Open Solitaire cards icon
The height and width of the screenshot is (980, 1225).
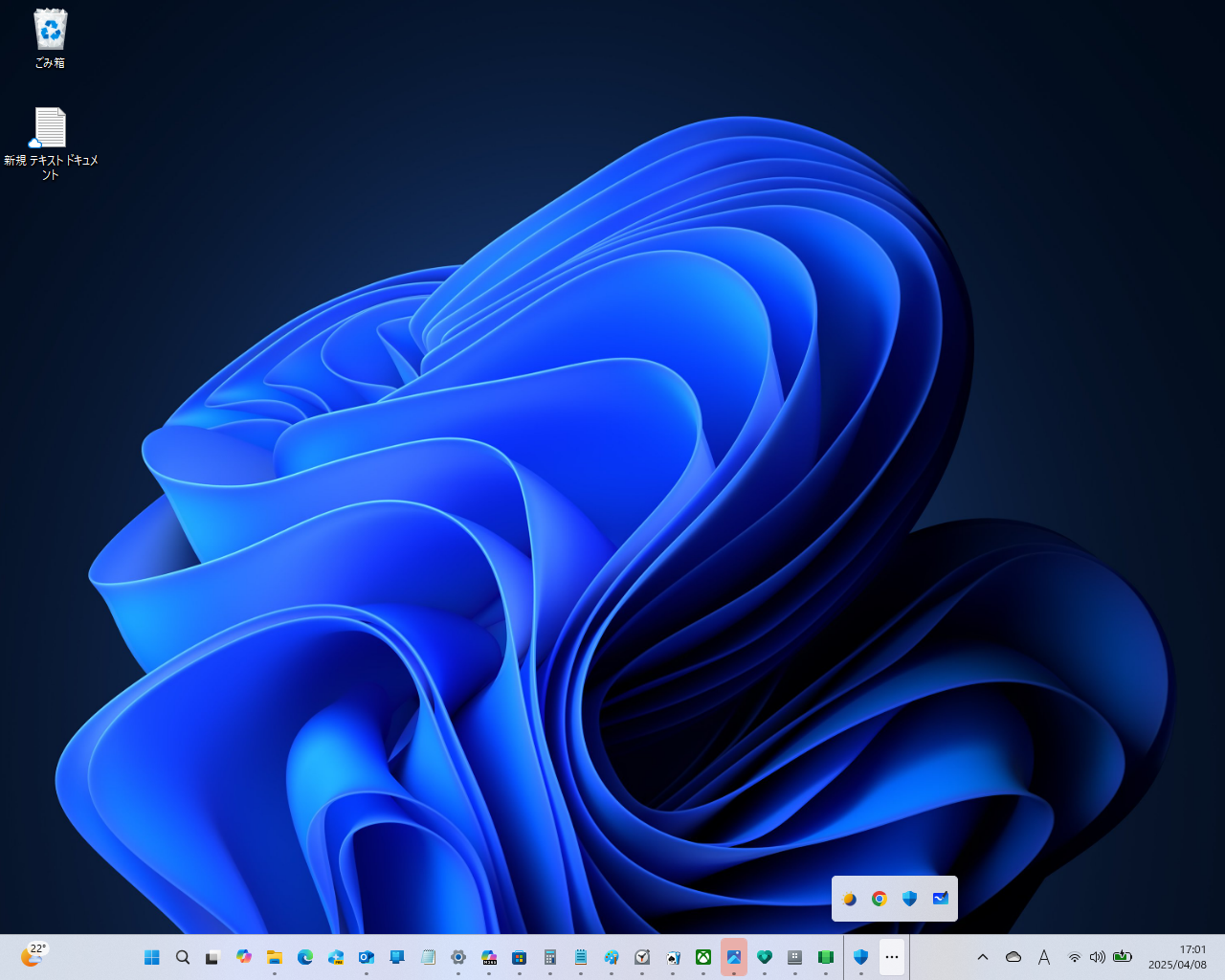pyautogui.click(x=673, y=957)
